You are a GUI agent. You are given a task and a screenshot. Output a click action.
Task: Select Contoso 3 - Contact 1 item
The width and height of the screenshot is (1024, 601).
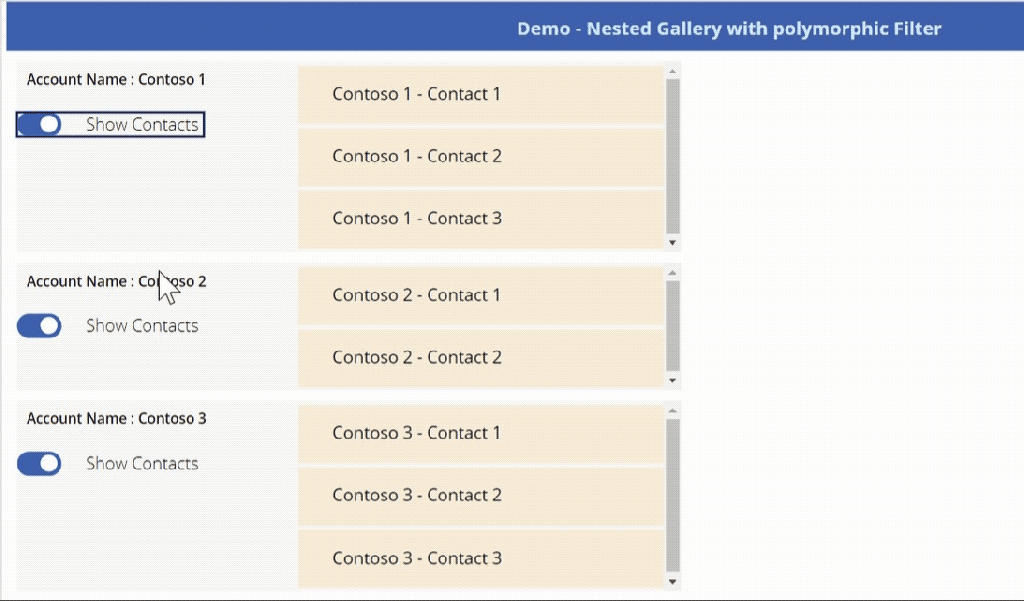pyautogui.click(x=480, y=434)
